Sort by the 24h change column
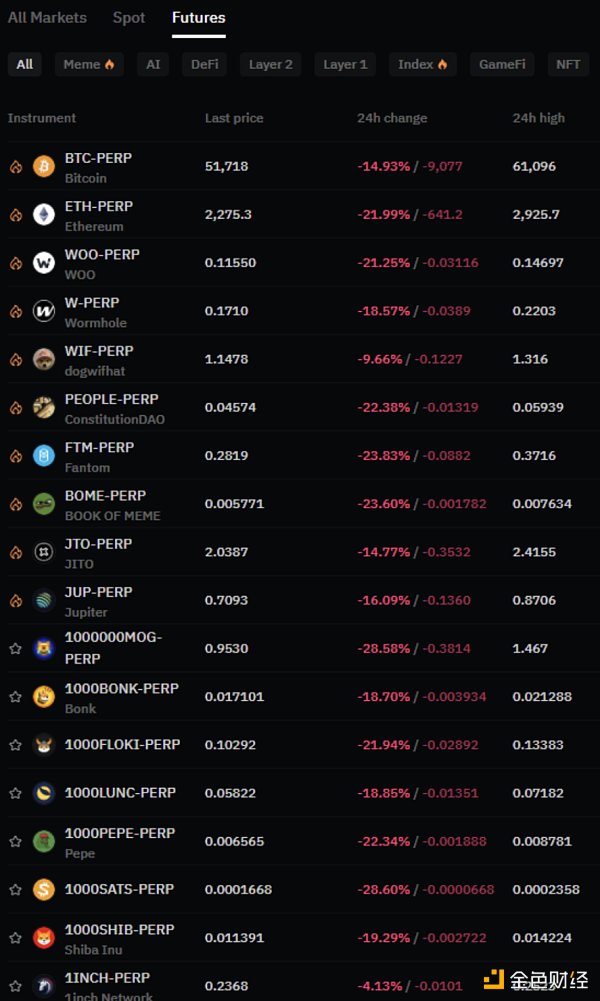This screenshot has width=600, height=1001. (391, 118)
